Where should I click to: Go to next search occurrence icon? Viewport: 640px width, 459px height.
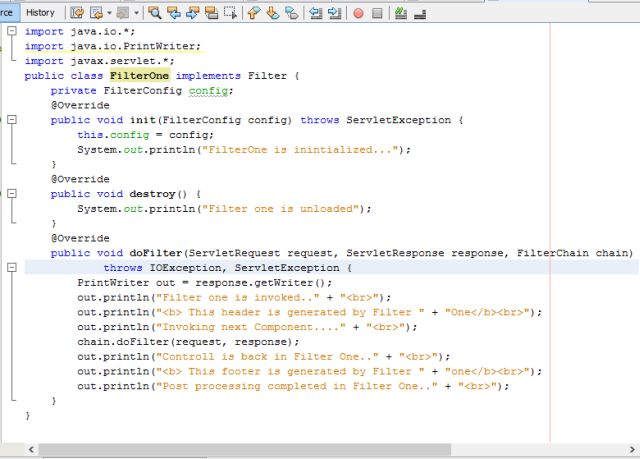click(x=192, y=13)
